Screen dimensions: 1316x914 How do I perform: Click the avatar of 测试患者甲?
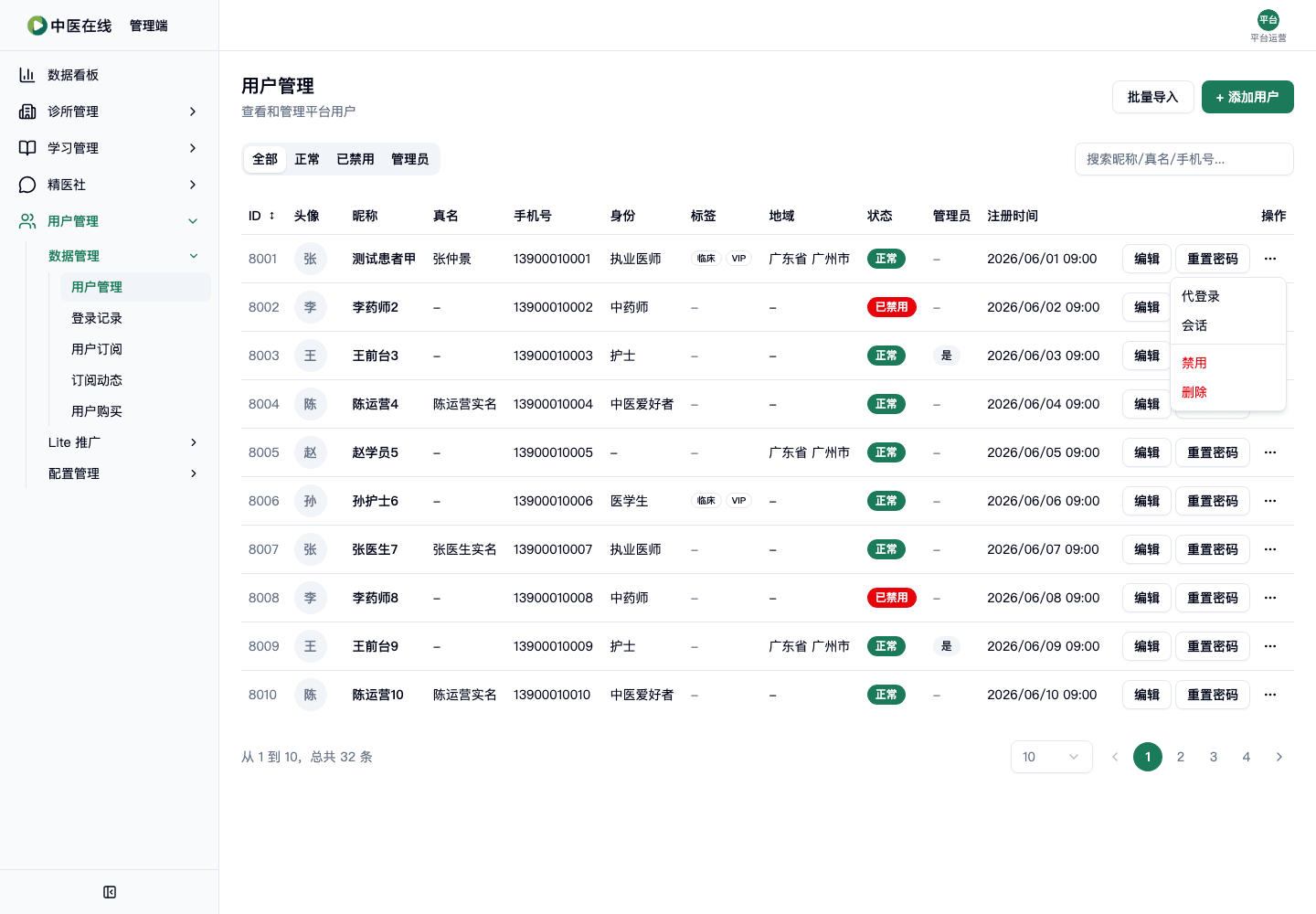coord(311,259)
